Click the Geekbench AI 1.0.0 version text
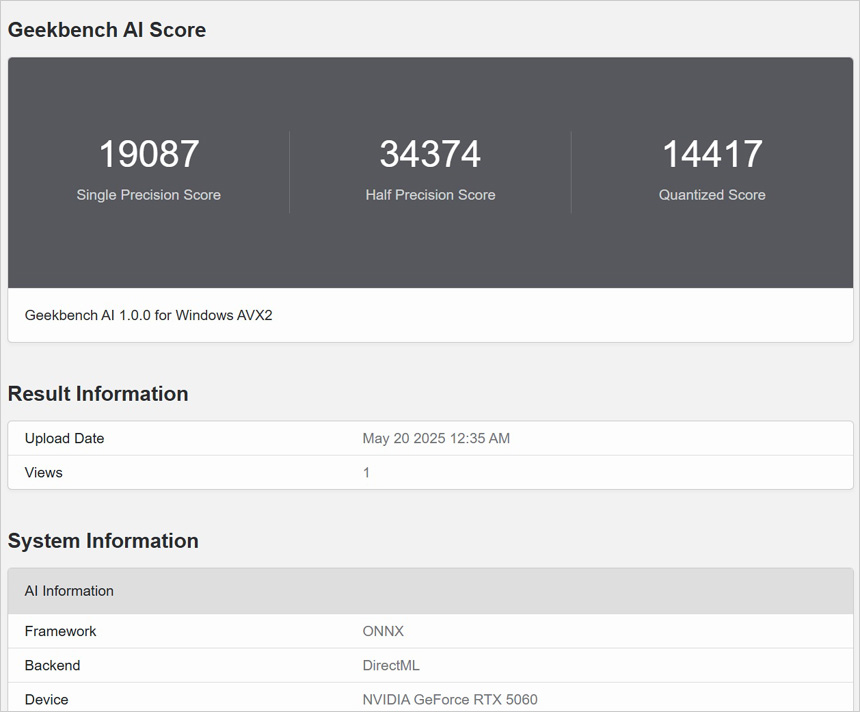 click(149, 315)
